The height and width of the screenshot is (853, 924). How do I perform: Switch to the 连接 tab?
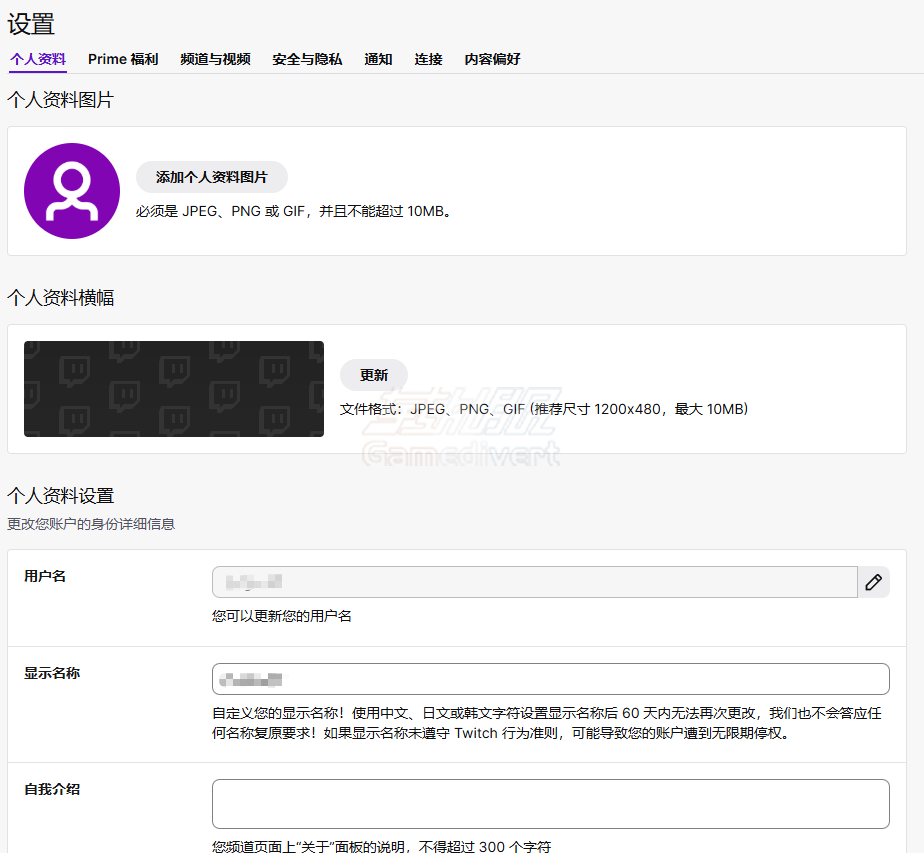(x=428, y=60)
